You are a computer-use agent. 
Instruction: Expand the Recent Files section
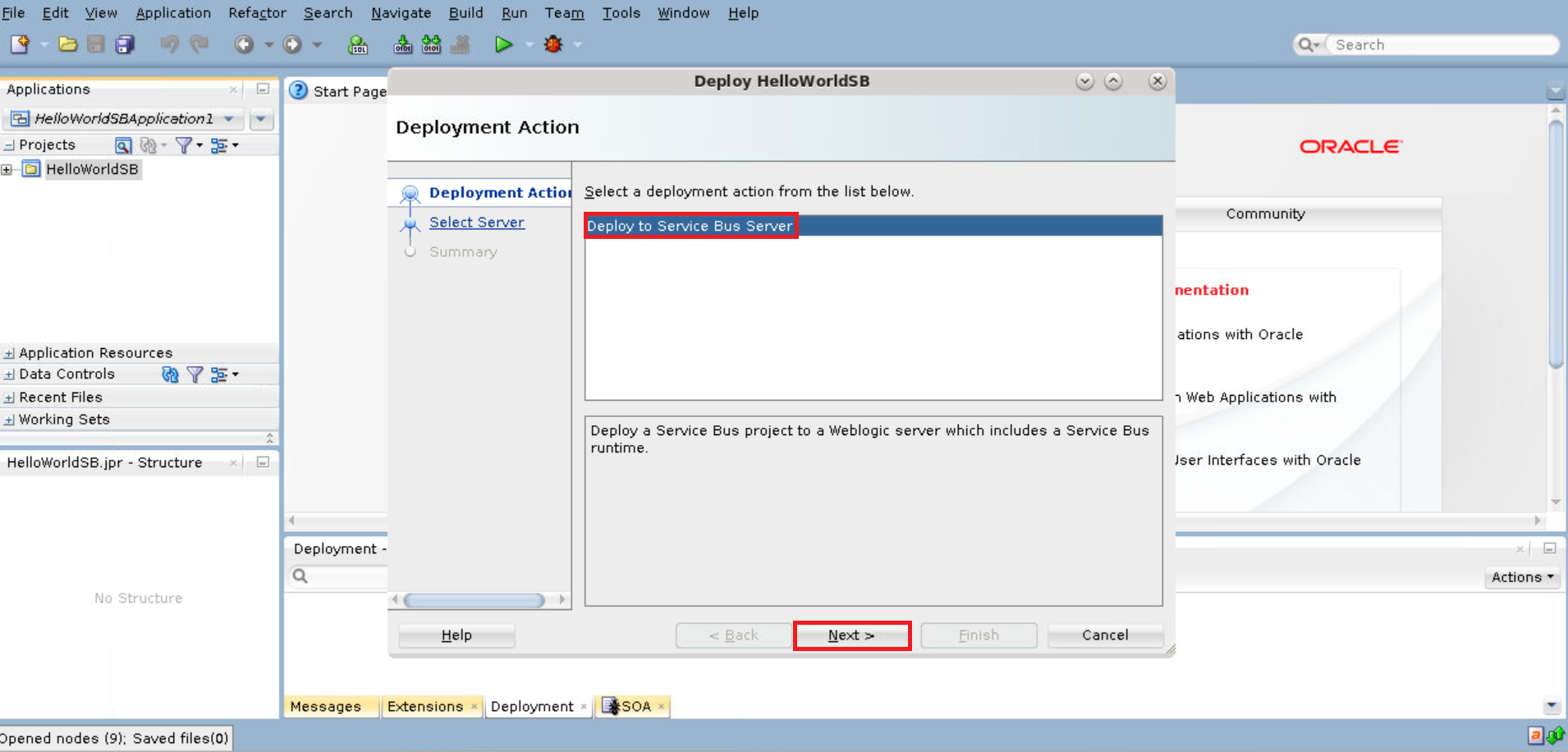pyautogui.click(x=9, y=397)
